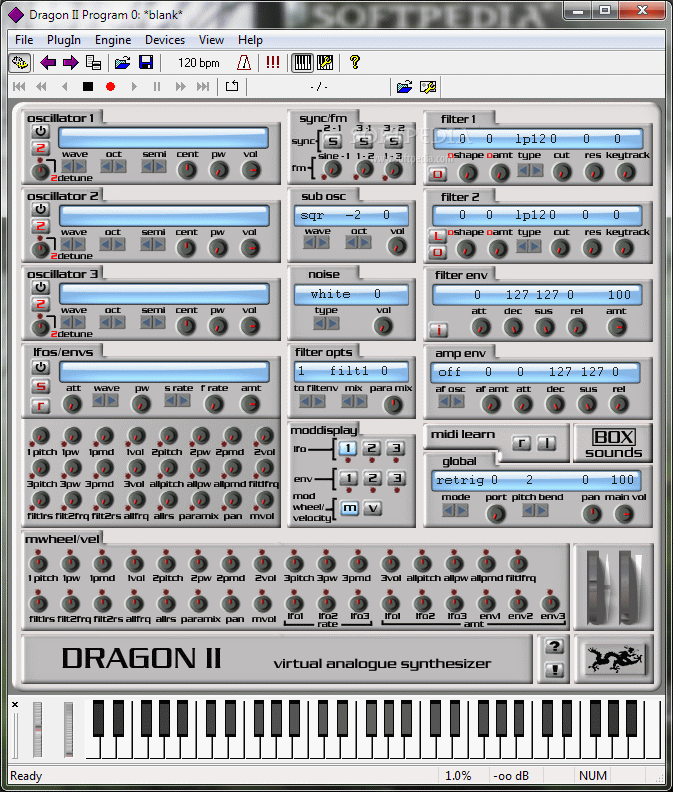Image resolution: width=673 pixels, height=792 pixels.
Task: Toggle the lfos/envs power button
Action: click(40, 367)
